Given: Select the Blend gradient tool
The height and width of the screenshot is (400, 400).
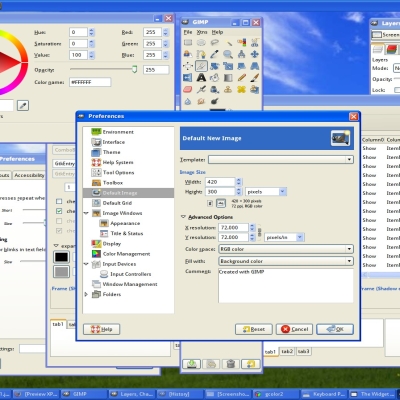Looking at the screenshot, I should coord(228,78).
